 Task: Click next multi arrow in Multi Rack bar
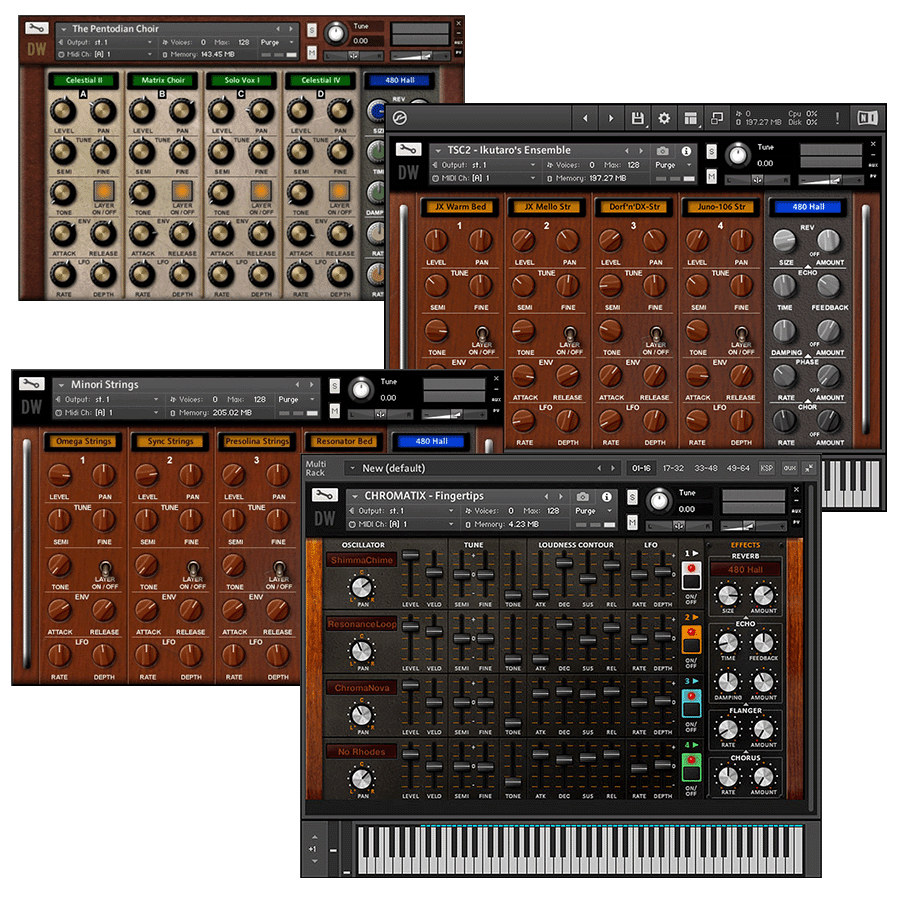(x=613, y=468)
